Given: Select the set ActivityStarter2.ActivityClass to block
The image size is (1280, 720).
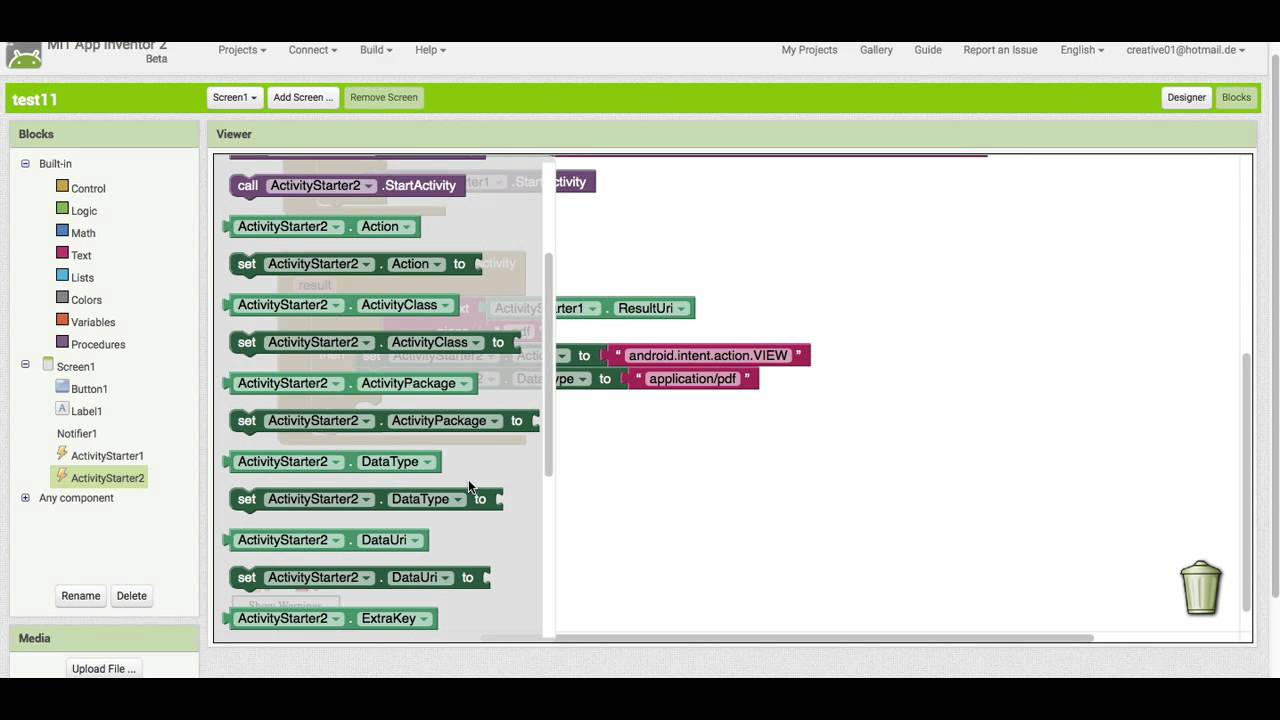Looking at the screenshot, I should click(x=375, y=342).
